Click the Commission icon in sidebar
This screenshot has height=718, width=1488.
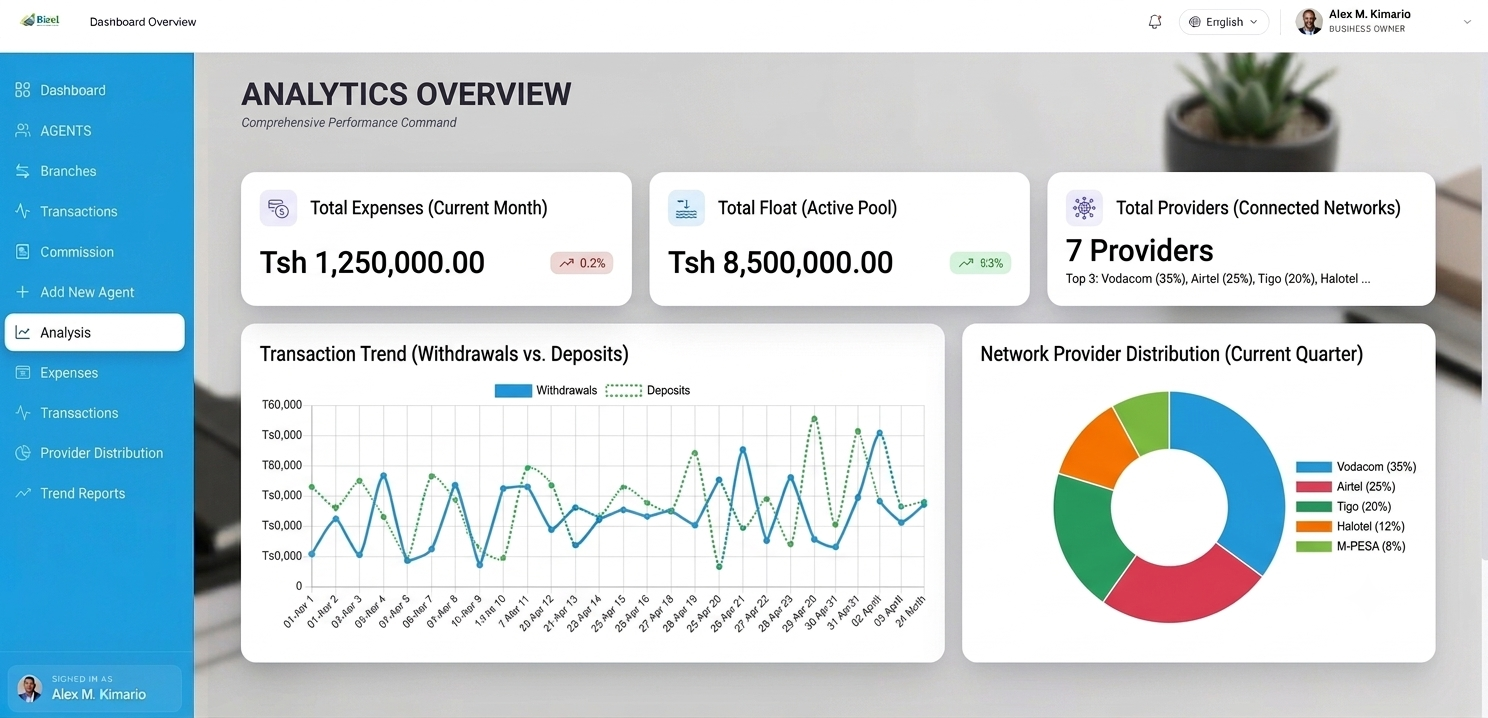[x=23, y=252]
